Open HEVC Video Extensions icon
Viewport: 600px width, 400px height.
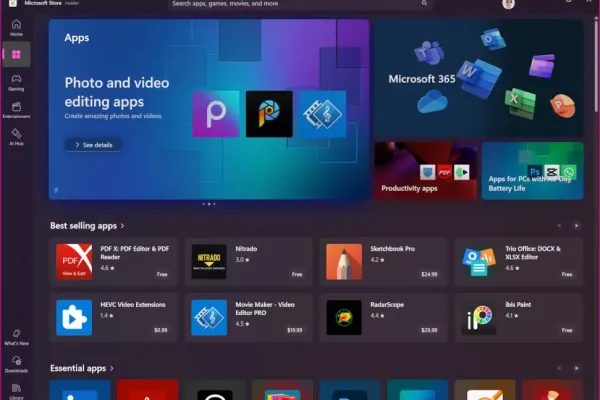[x=74, y=317]
